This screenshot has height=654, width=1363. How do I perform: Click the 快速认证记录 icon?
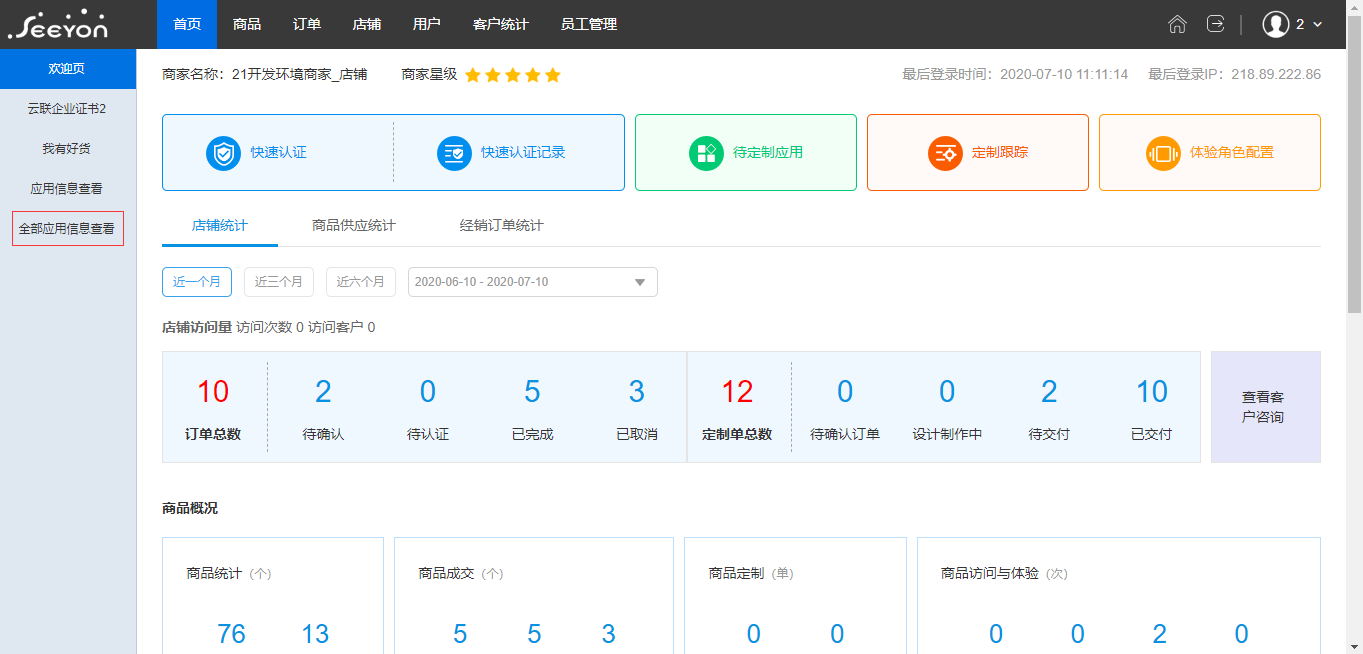point(454,153)
